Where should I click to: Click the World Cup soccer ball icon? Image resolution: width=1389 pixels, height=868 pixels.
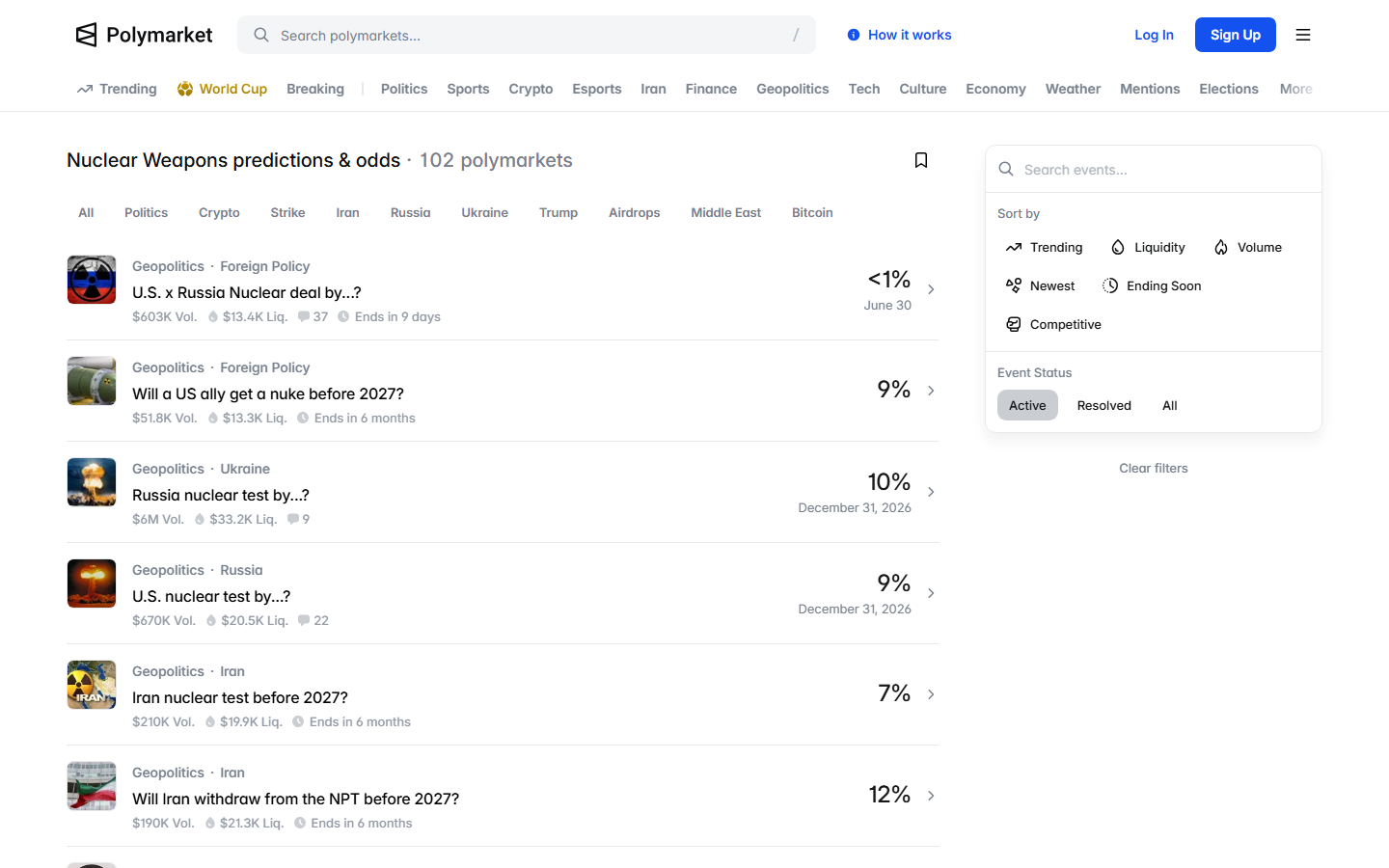[x=185, y=89]
